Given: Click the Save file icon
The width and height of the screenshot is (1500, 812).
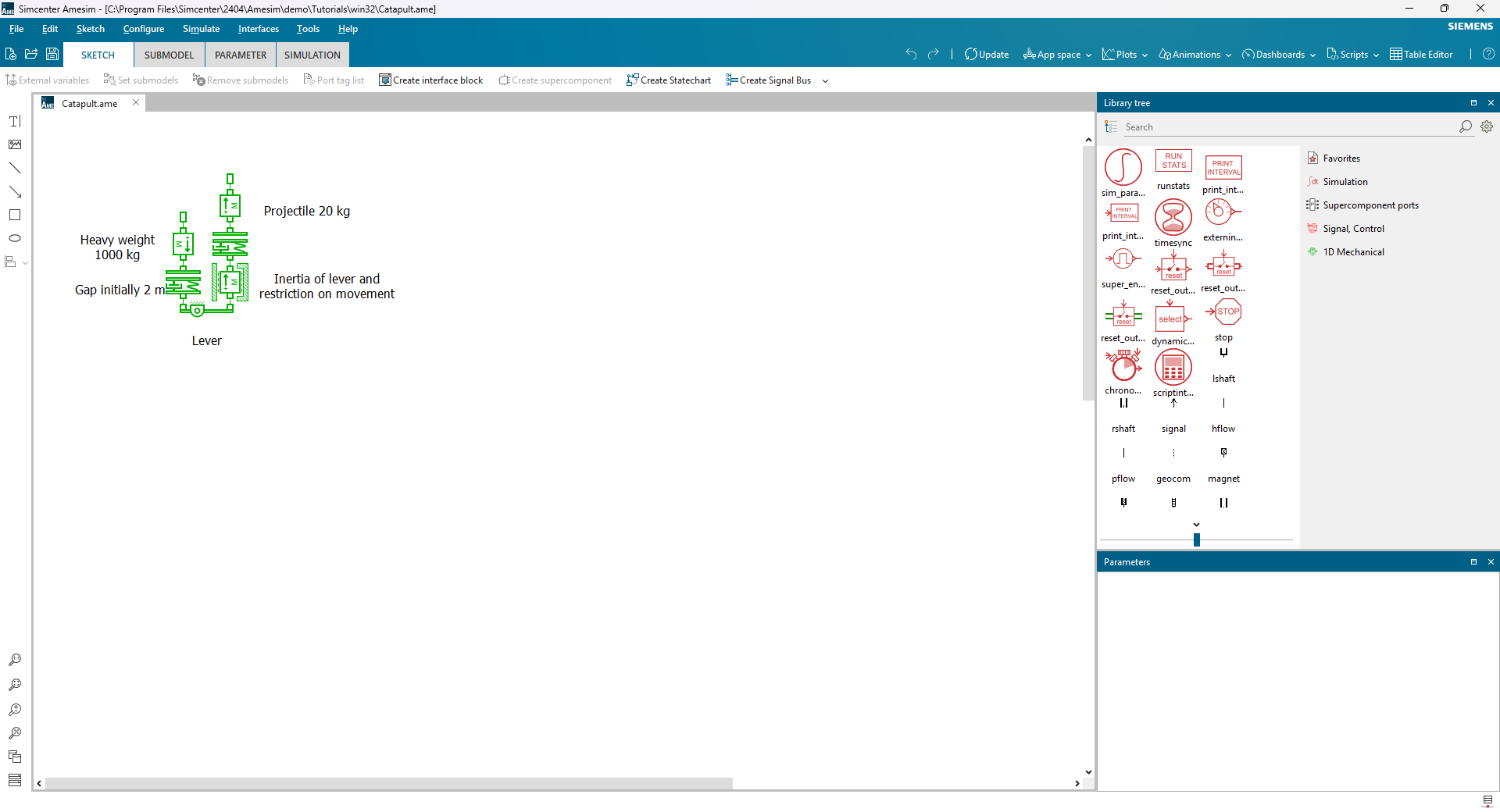Looking at the screenshot, I should click(52, 55).
